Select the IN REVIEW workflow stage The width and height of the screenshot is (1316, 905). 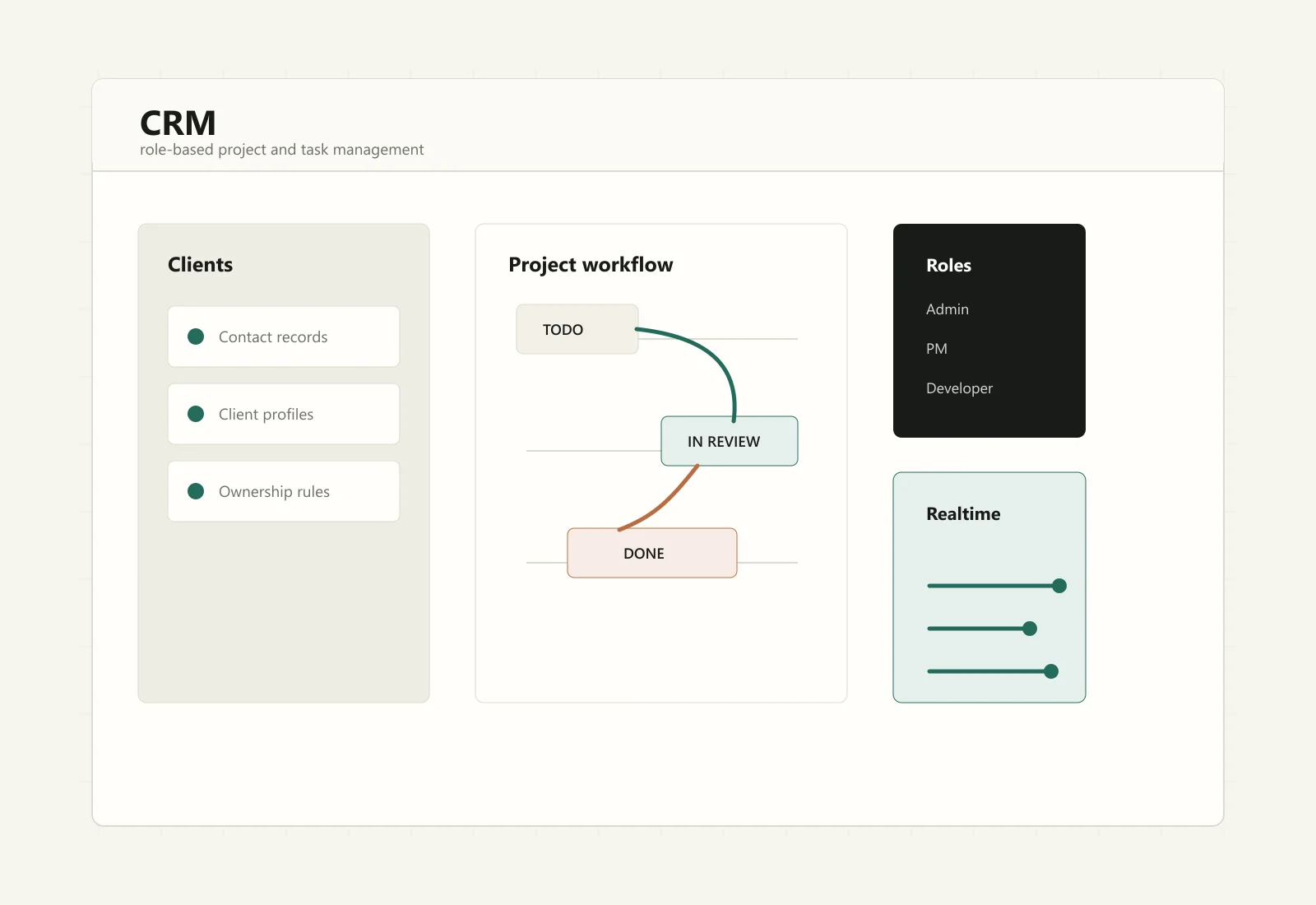pyautogui.click(x=730, y=441)
